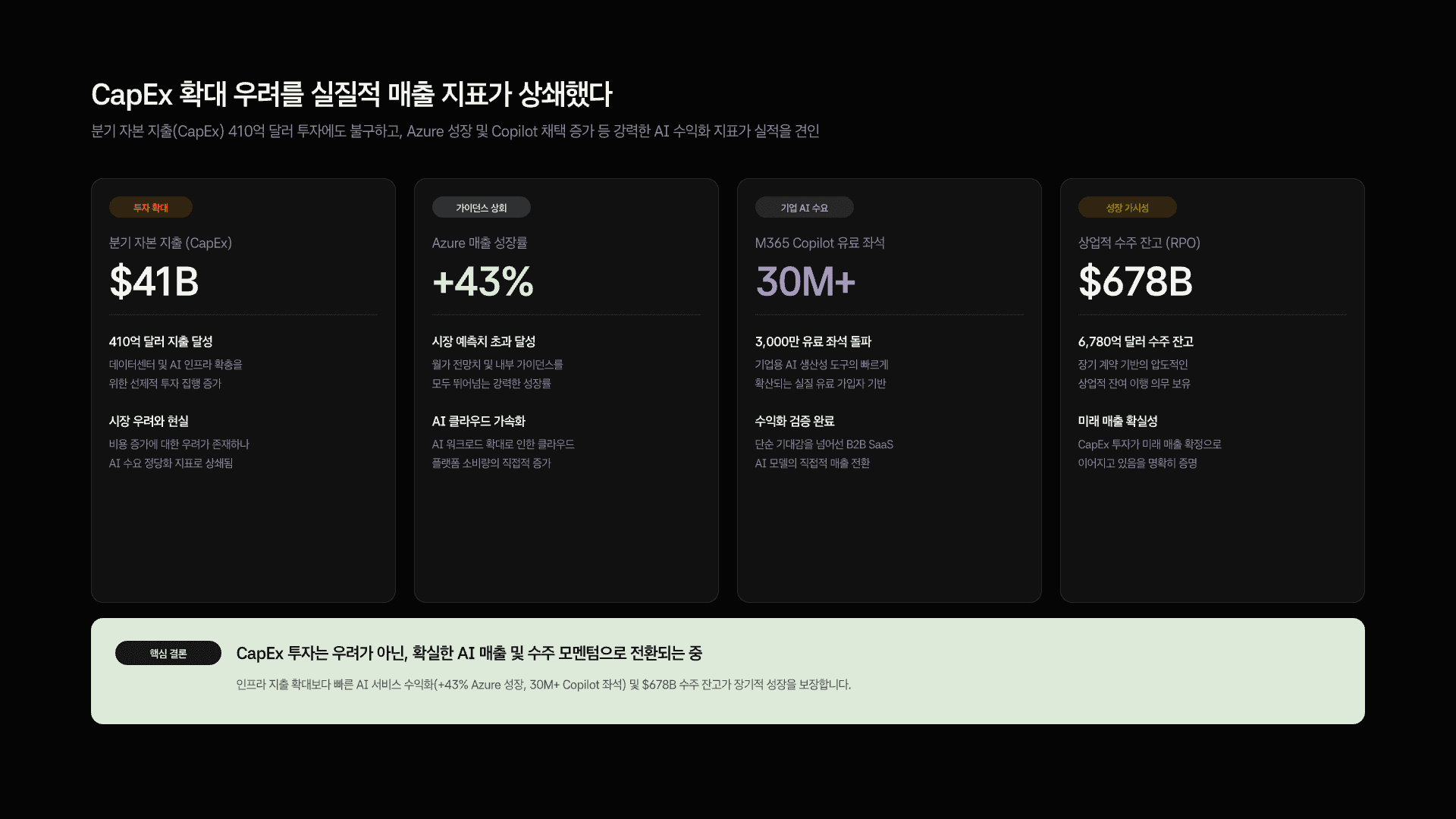Click the line '비용 증가에 대한 우려가 존재하나'
The image size is (1456, 819).
(x=179, y=444)
